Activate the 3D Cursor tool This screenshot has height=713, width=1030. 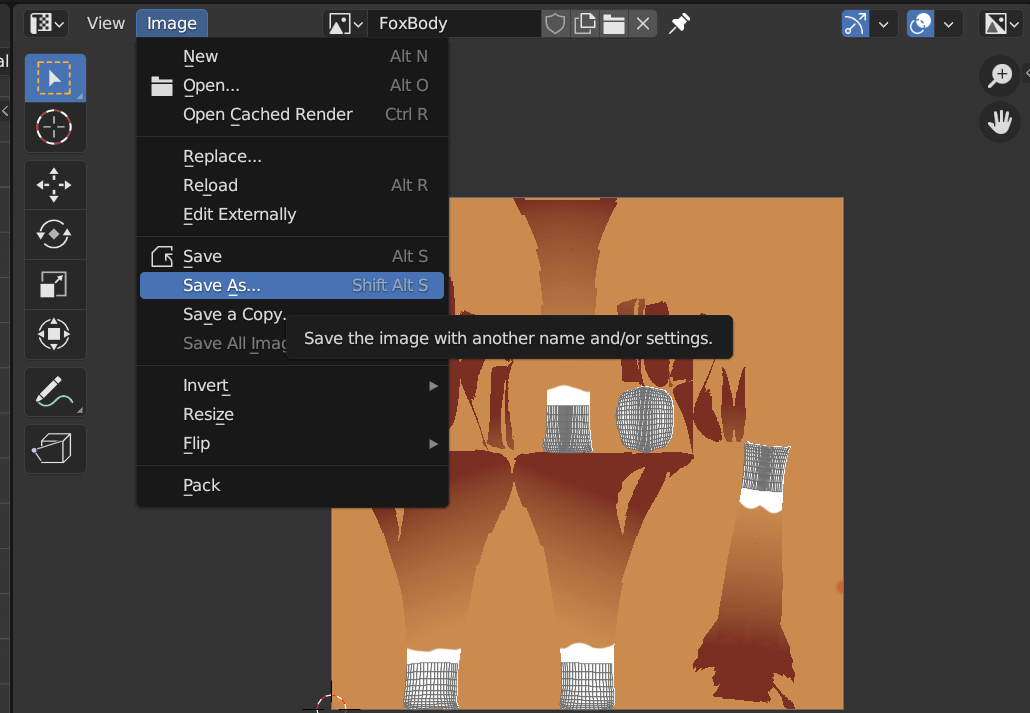(55, 127)
